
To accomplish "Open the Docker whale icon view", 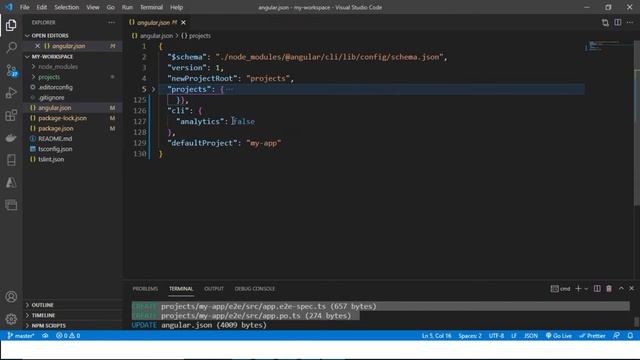I will 11,138.
